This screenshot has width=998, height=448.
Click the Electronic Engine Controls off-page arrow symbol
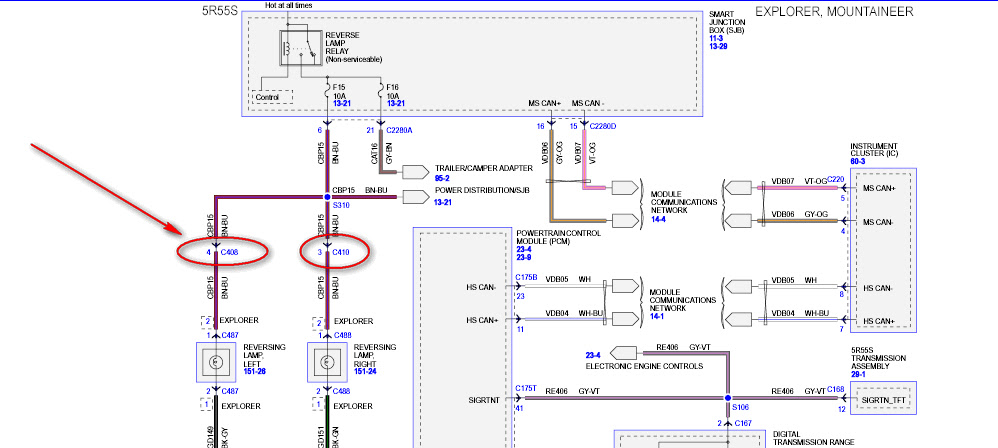coord(623,352)
